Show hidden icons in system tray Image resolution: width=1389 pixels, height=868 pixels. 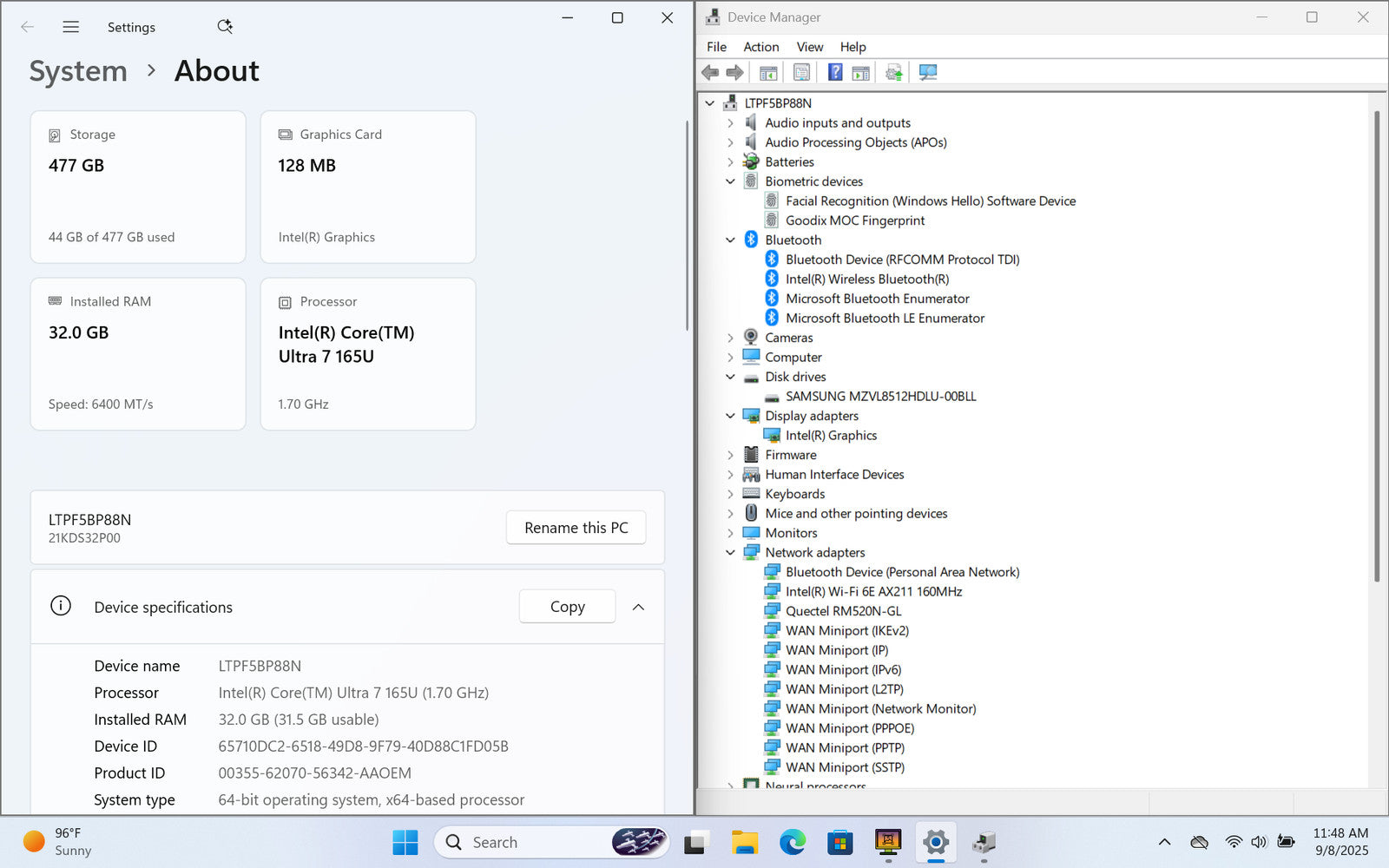[1165, 842]
